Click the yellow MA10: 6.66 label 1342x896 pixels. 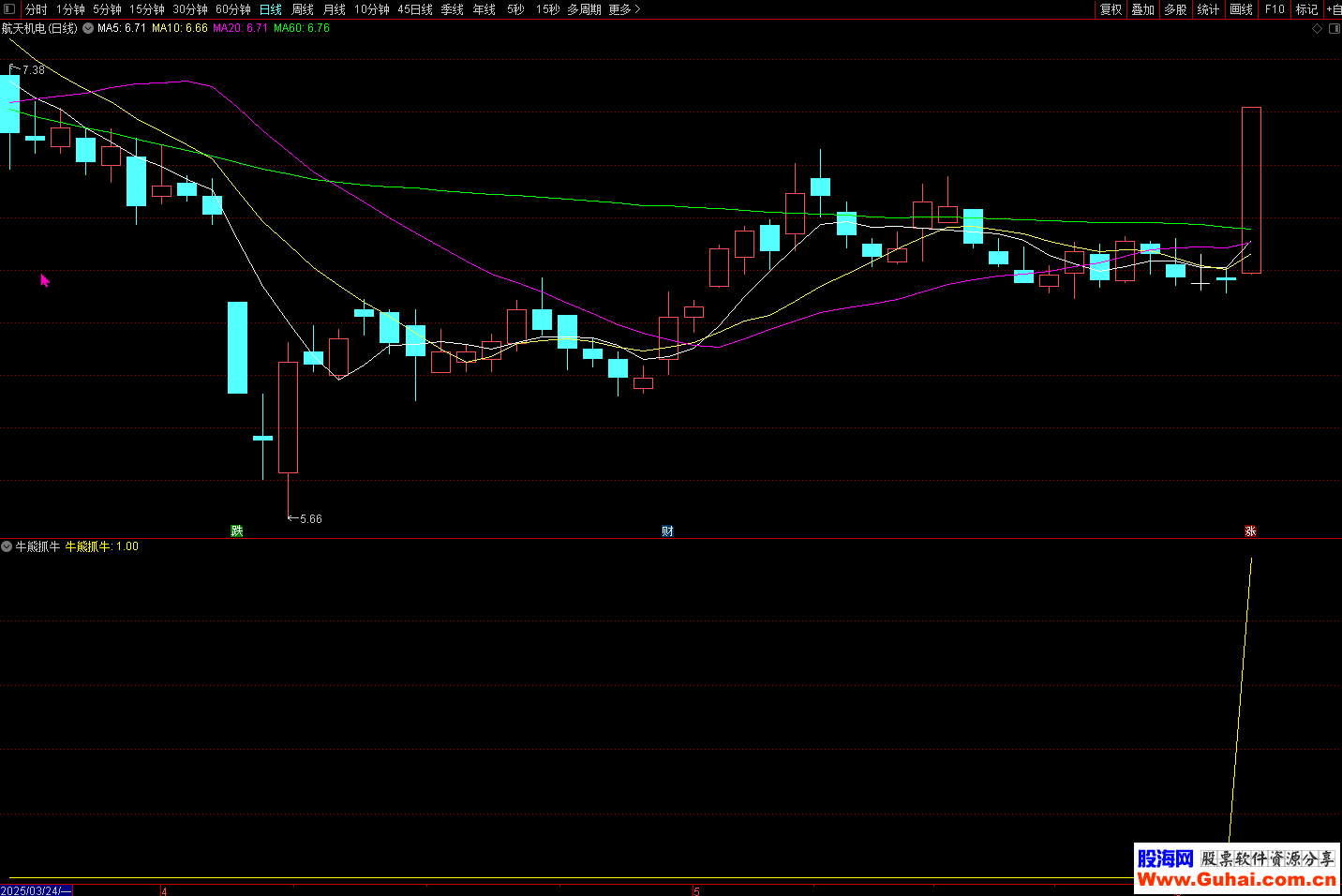180,28
